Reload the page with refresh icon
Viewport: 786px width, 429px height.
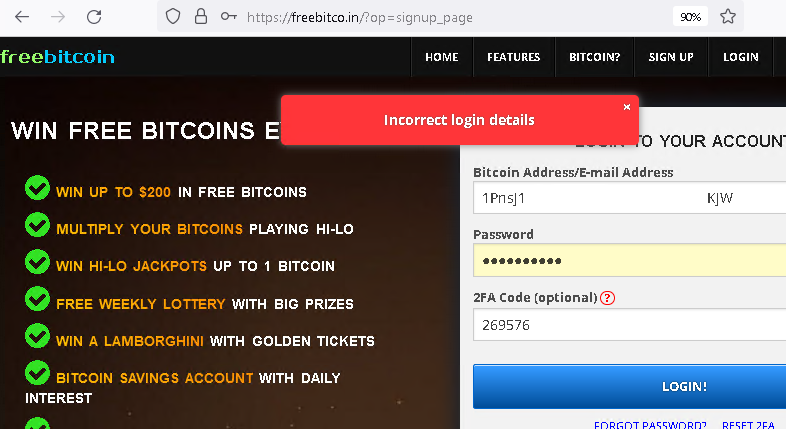94,17
